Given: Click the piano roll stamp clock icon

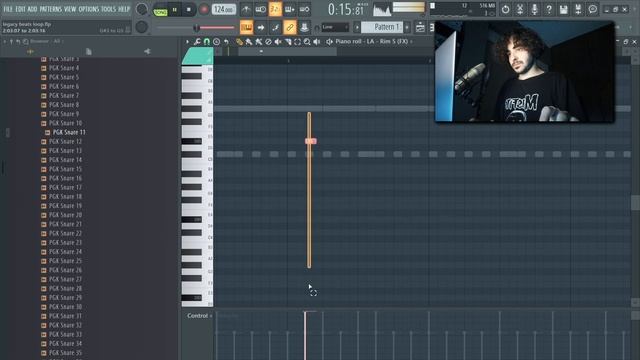Looking at the screenshot, I should pyautogui.click(x=216, y=42).
